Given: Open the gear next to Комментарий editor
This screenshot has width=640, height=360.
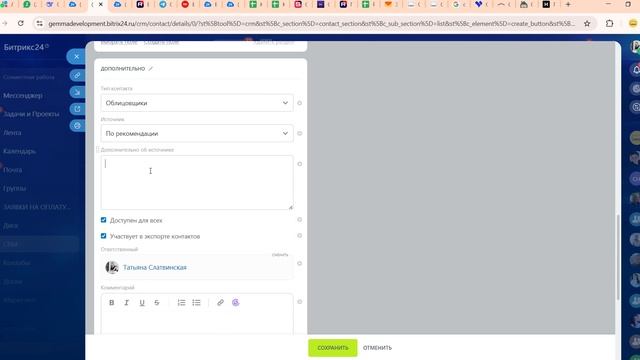Looking at the screenshot, I should (x=300, y=302).
